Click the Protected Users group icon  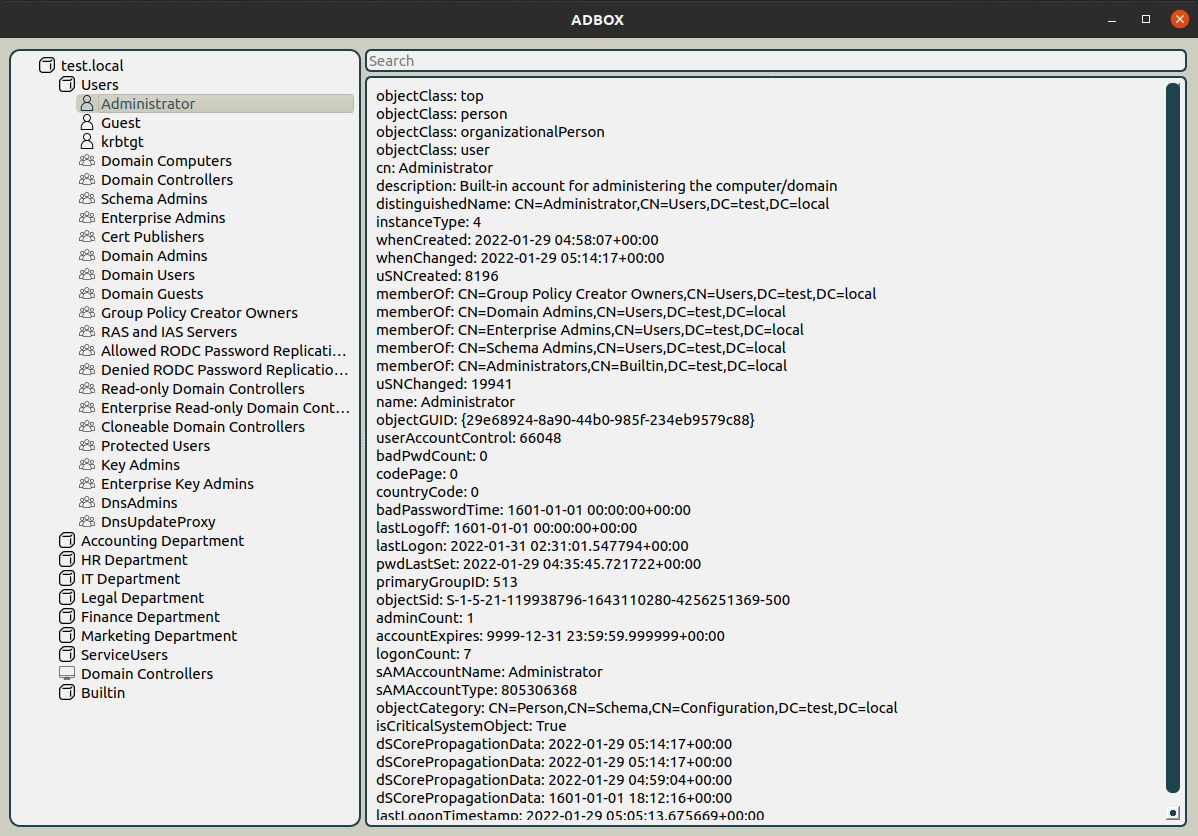click(x=87, y=446)
